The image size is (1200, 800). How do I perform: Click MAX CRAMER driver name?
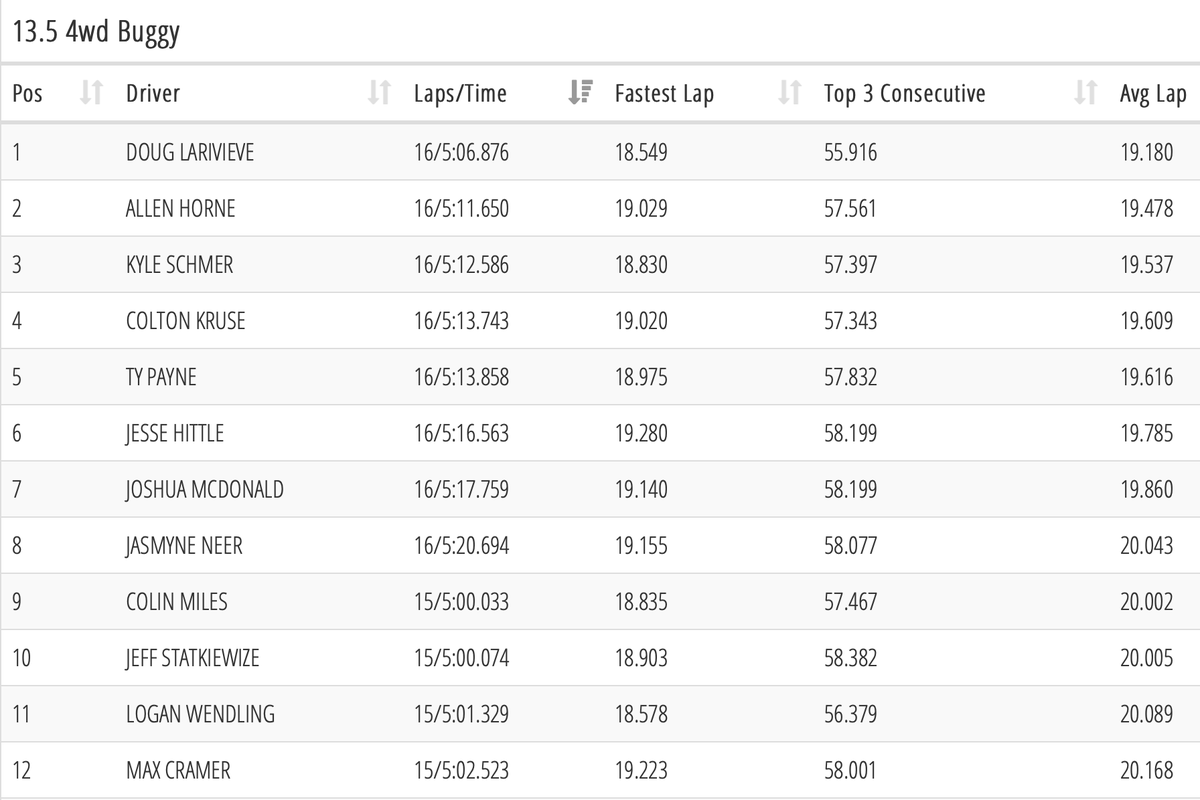coord(178,771)
